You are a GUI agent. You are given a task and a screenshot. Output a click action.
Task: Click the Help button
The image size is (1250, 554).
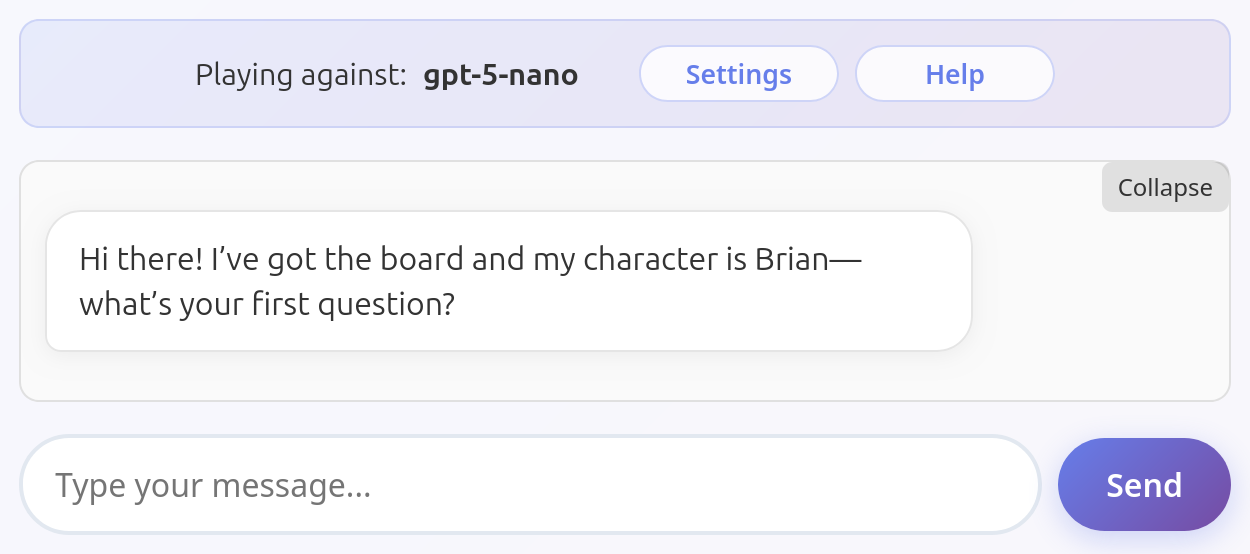coord(954,74)
